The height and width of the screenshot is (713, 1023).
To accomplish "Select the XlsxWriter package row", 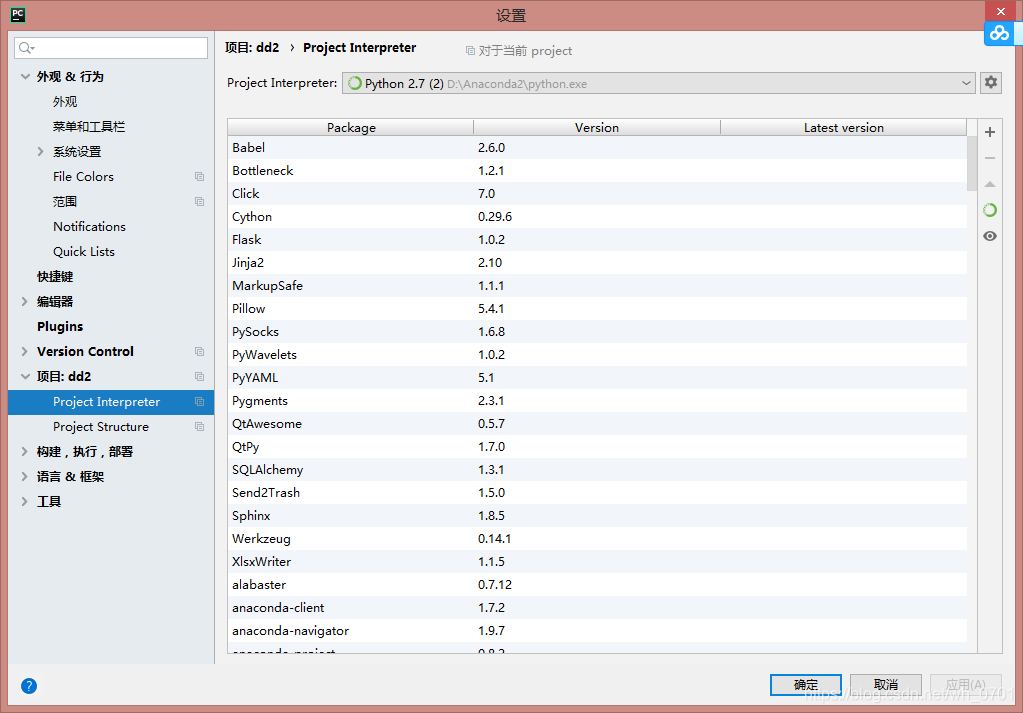I will point(597,562).
